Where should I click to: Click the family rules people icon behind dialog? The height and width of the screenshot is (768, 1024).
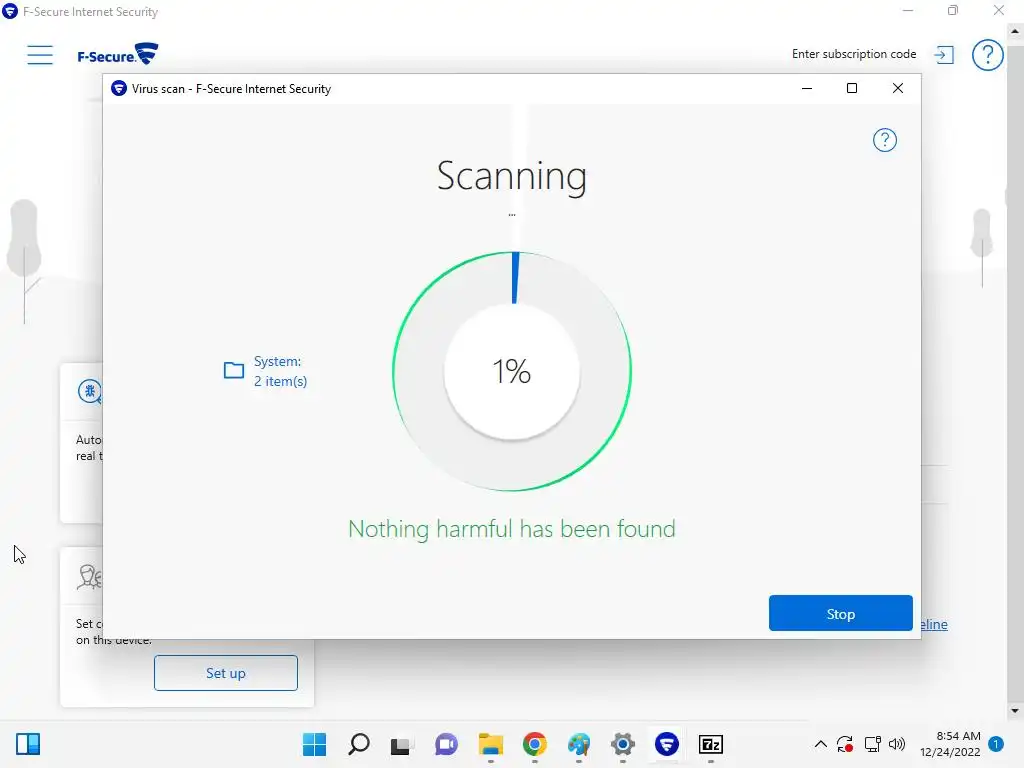[89, 577]
